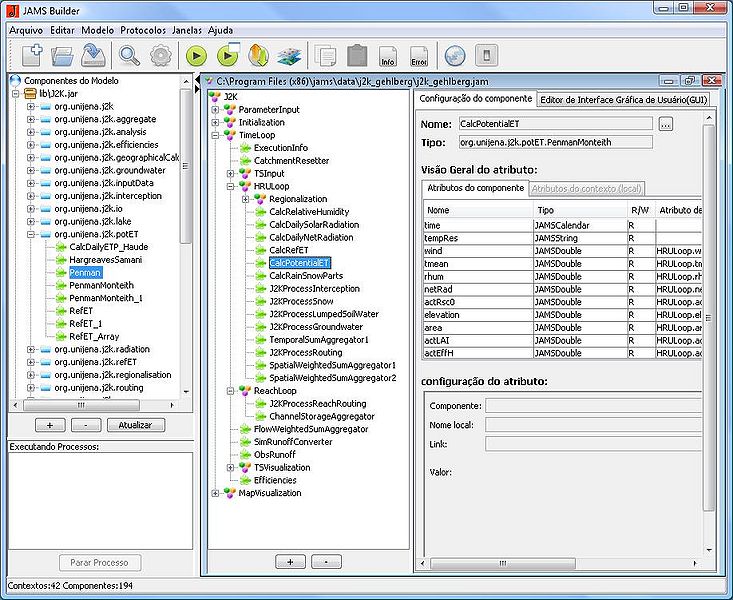Open the Modelo menu
Screen dimensions: 733x600
tap(97, 30)
